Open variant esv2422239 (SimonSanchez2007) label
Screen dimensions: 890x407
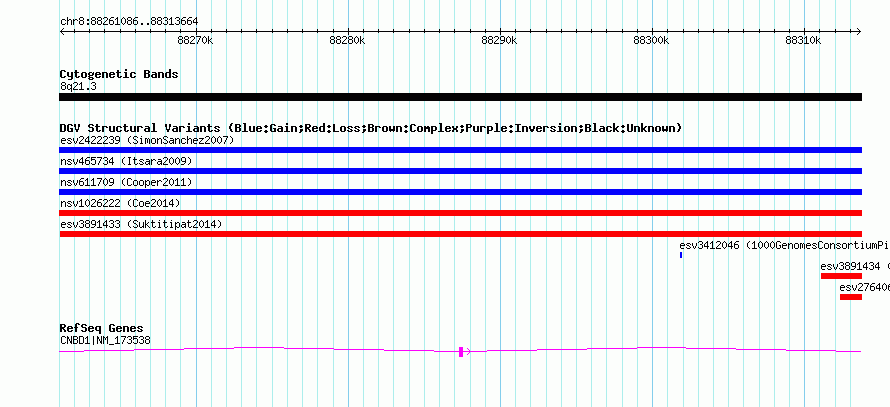click(x=147, y=140)
